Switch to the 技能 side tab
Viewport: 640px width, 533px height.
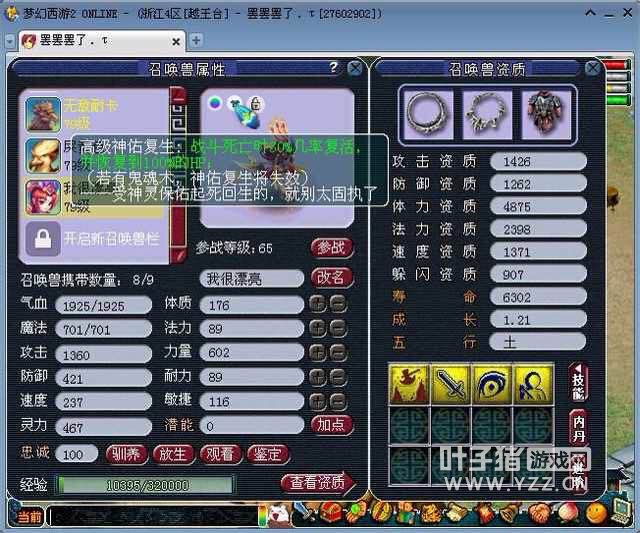pyautogui.click(x=578, y=382)
